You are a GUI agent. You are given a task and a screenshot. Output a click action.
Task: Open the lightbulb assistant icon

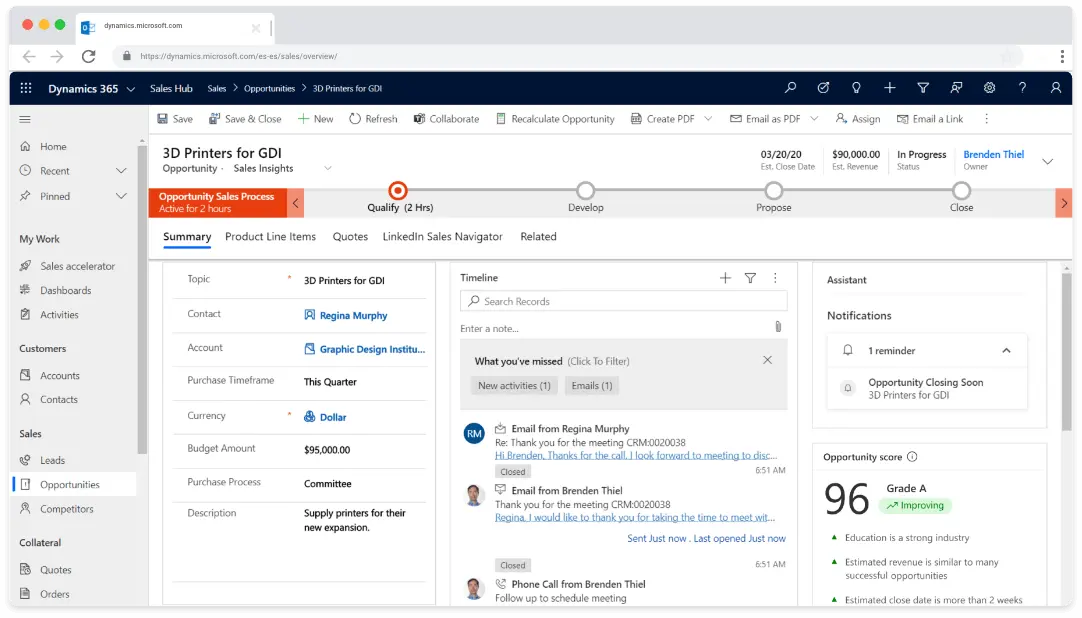coord(856,88)
